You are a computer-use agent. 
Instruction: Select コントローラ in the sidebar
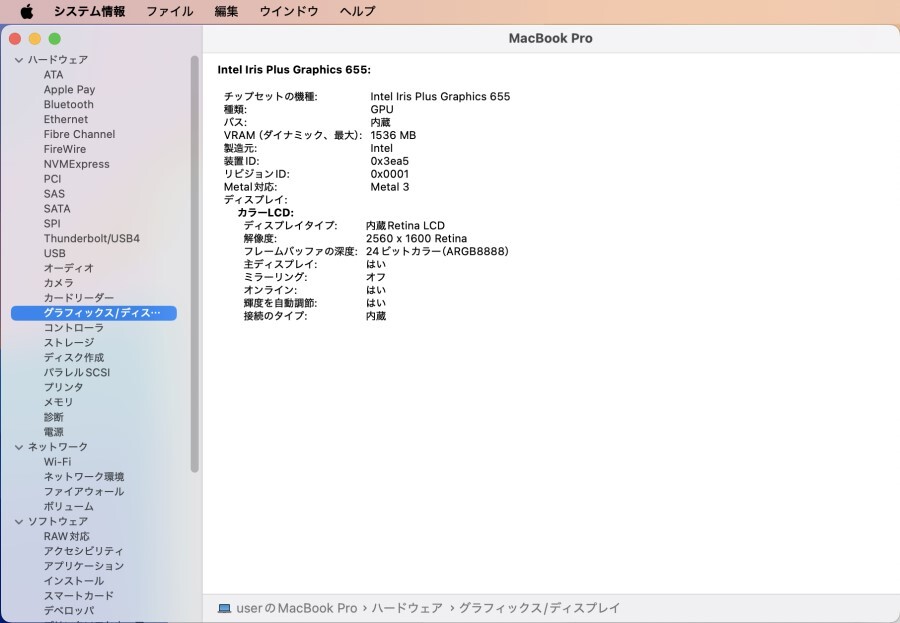tap(73, 328)
